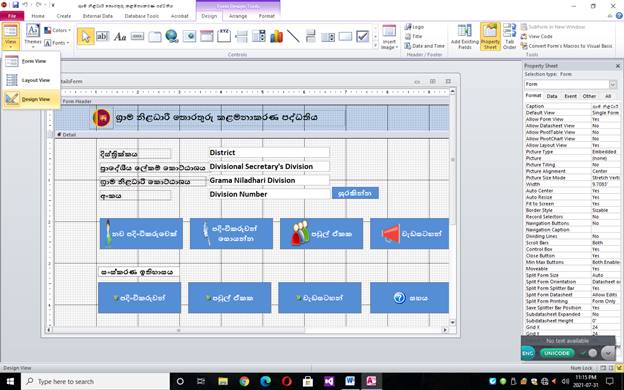Select the Hyperlink globe control icon
624x390 pixels.
pos(172,36)
